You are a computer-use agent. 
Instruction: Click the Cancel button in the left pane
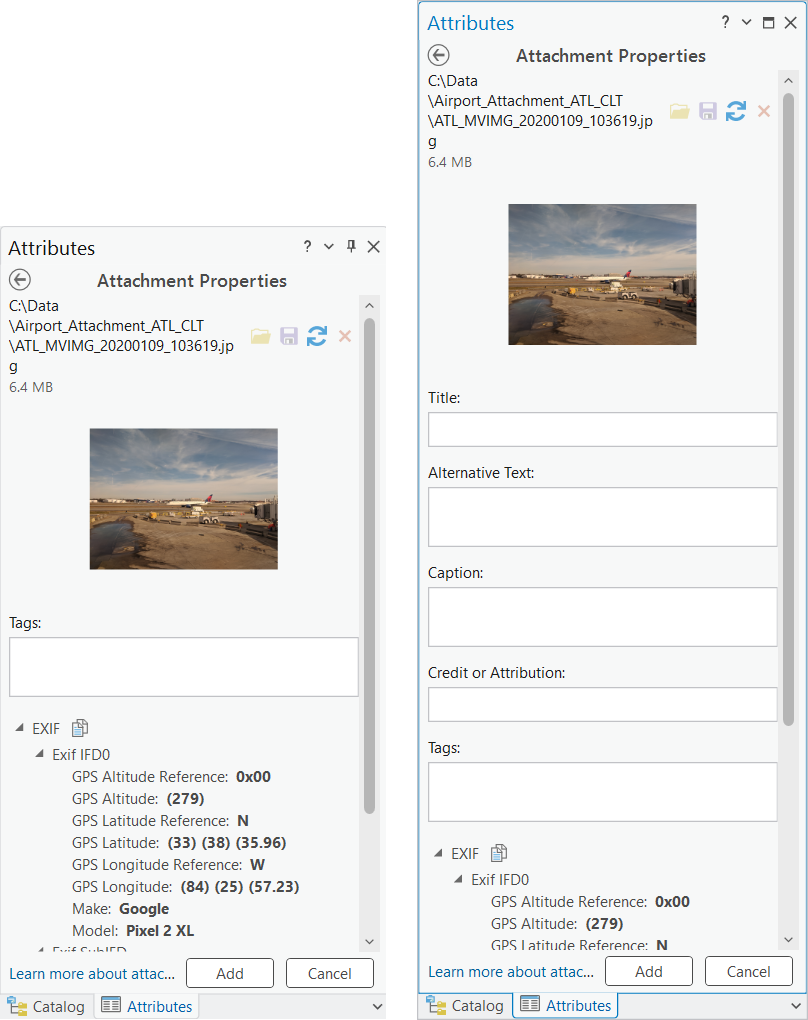point(330,973)
